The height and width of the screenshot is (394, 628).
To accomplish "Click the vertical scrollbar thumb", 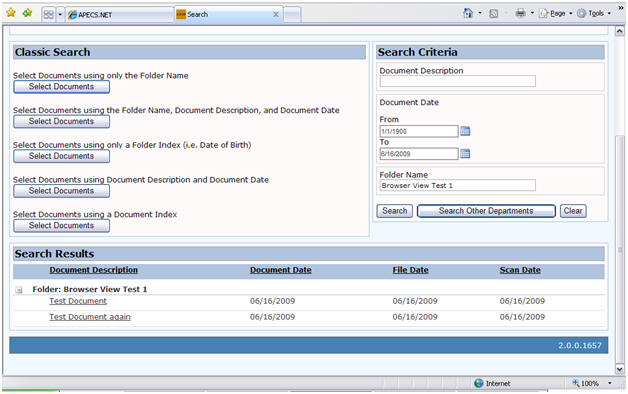I will (x=620, y=250).
